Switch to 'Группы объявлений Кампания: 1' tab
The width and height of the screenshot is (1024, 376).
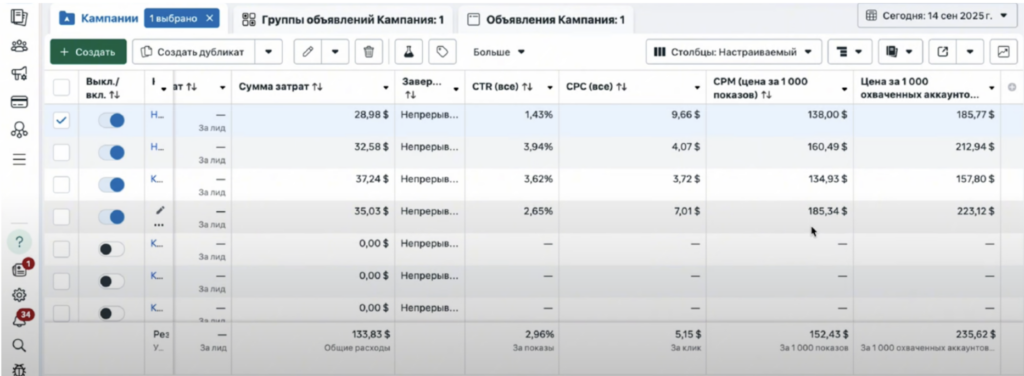pos(343,20)
